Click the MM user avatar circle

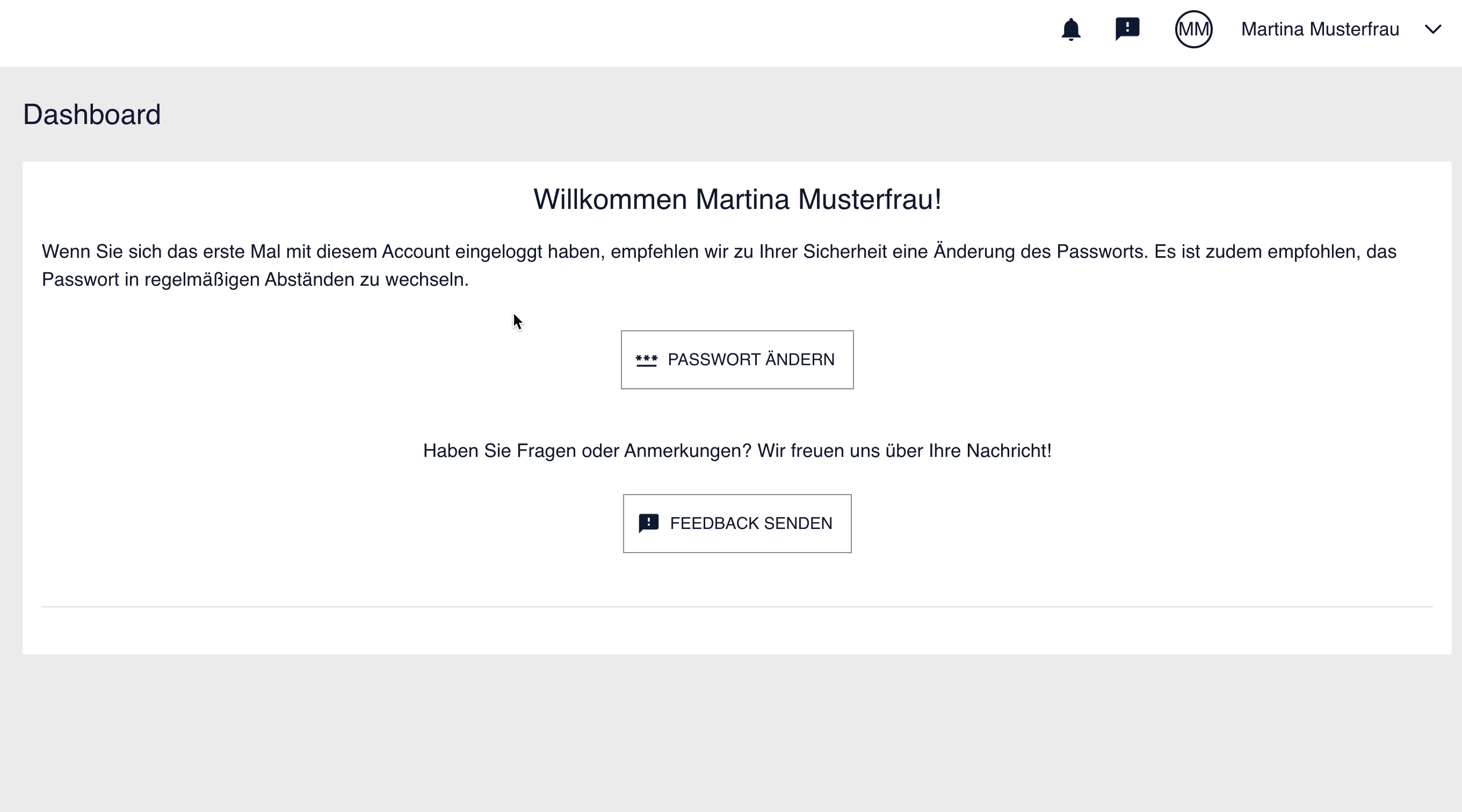tap(1193, 29)
